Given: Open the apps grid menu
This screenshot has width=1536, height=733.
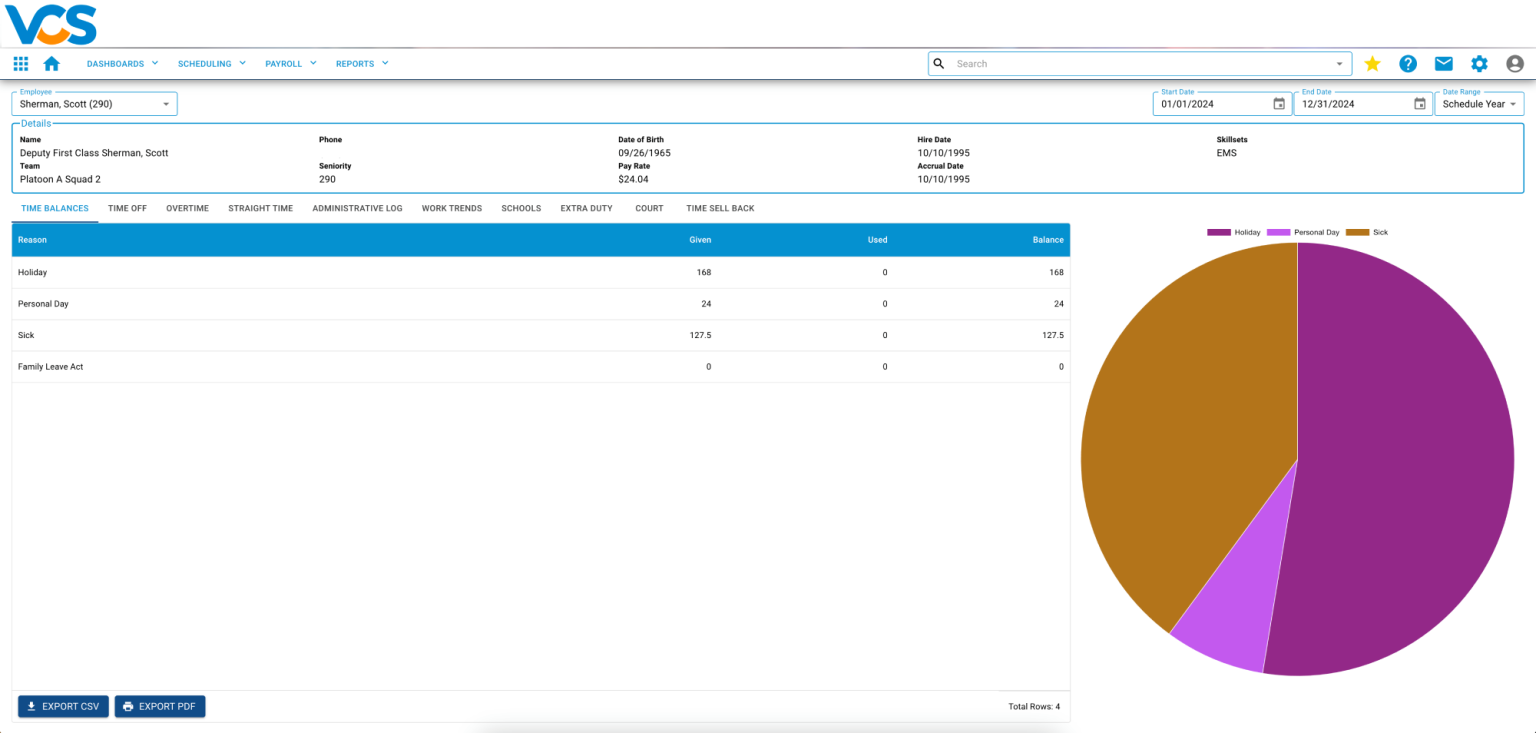Looking at the screenshot, I should tap(20, 63).
